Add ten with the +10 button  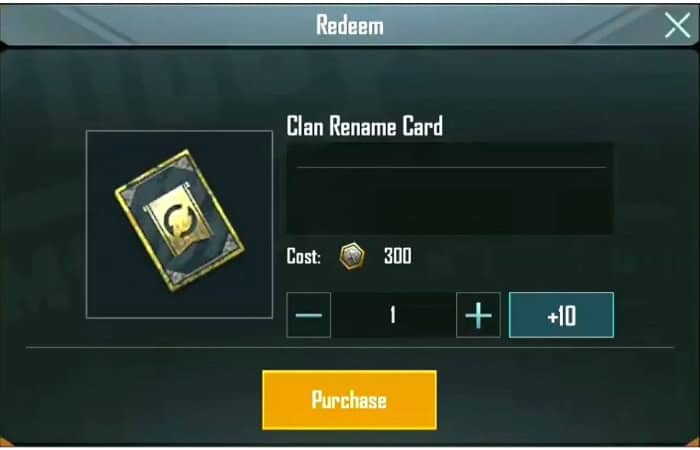(x=561, y=315)
